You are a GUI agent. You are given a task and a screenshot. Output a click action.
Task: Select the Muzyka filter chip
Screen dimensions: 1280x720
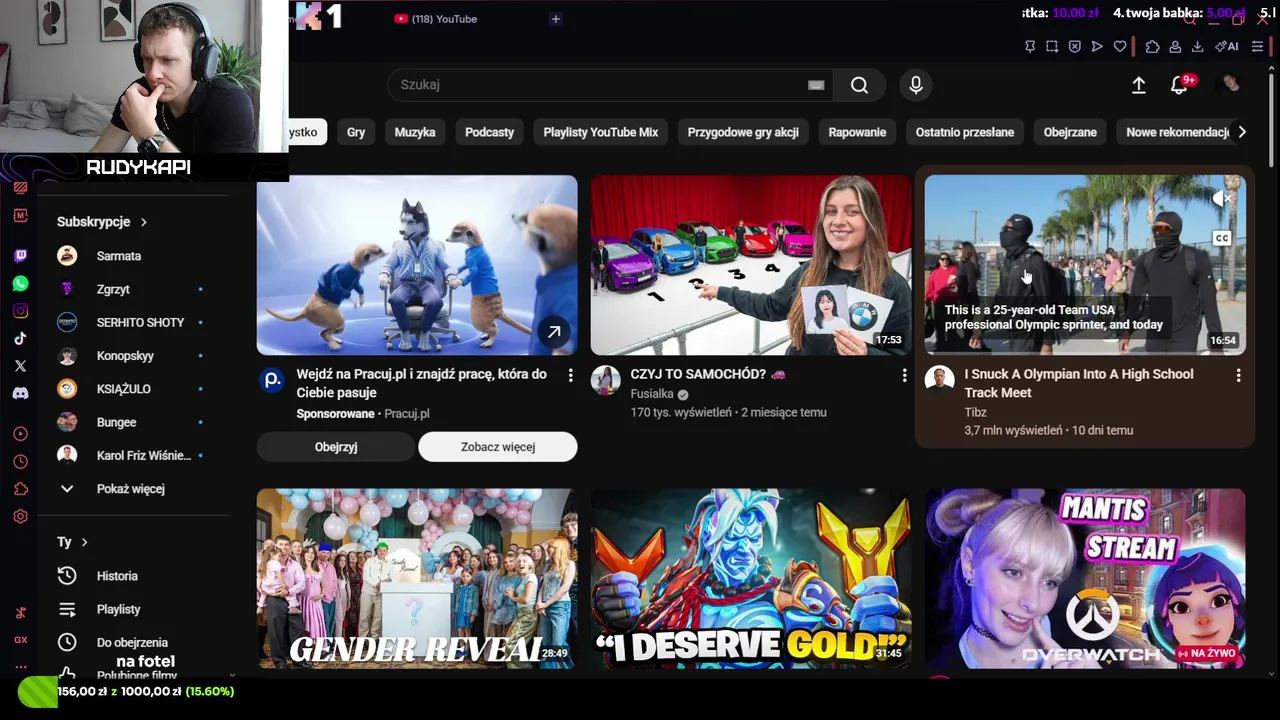pos(415,132)
